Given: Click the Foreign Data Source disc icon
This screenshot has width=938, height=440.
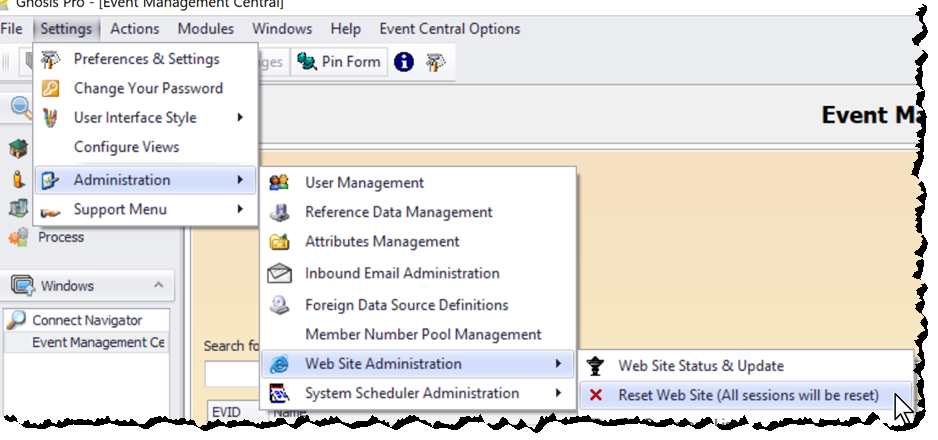Looking at the screenshot, I should click(279, 305).
